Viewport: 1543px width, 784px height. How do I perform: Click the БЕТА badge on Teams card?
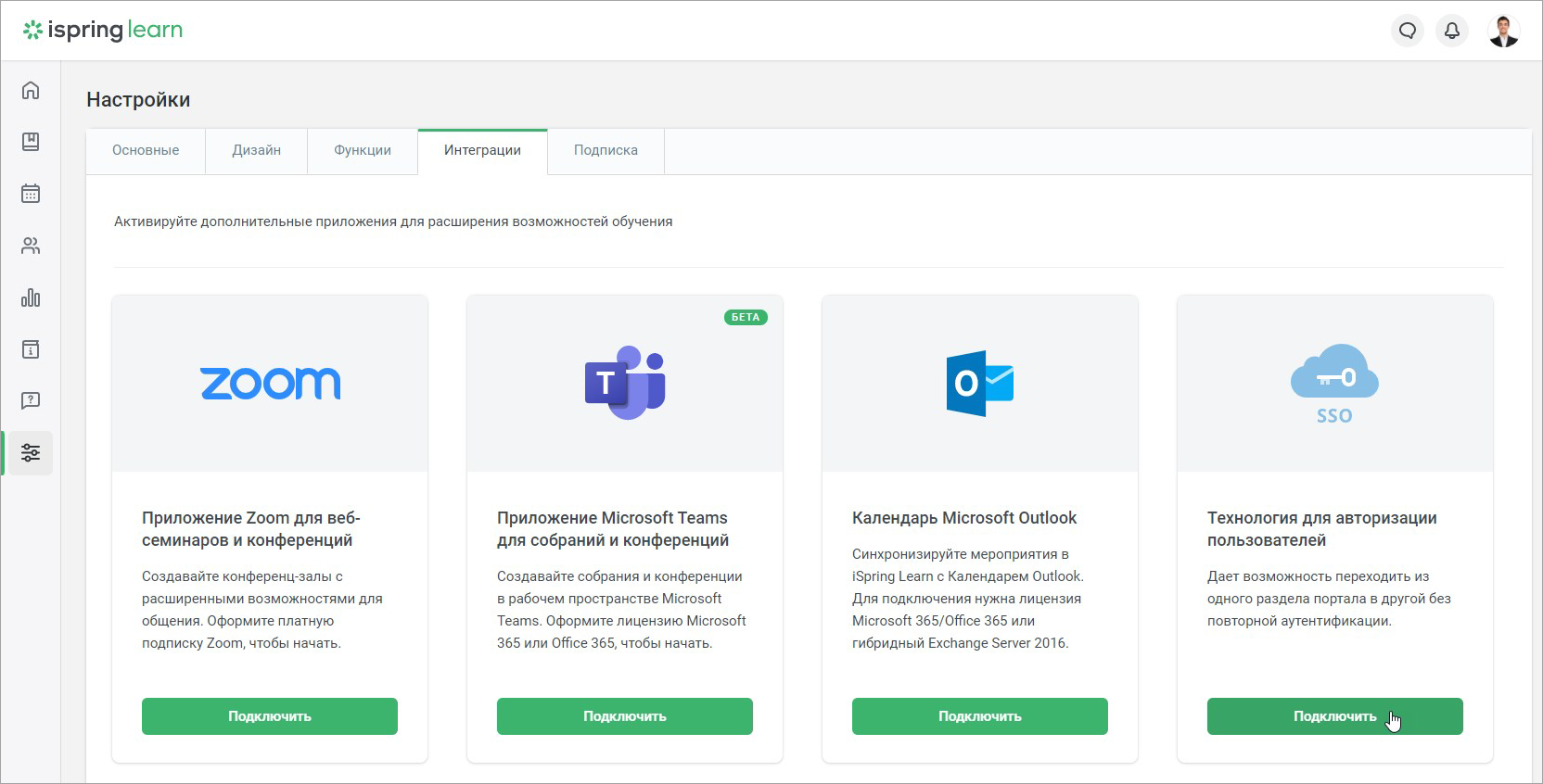[746, 317]
